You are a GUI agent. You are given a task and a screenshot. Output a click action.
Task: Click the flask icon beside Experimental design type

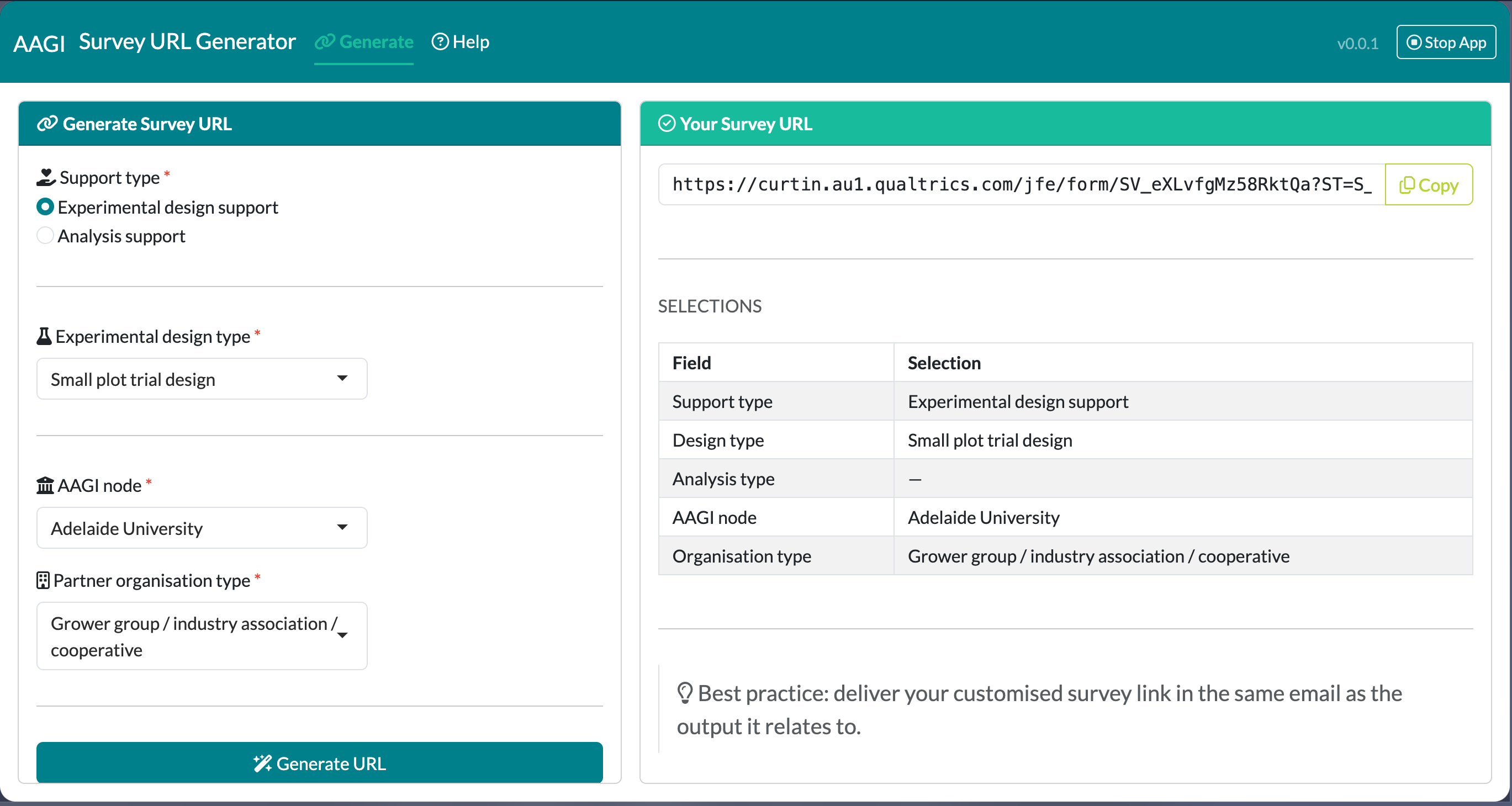(44, 336)
